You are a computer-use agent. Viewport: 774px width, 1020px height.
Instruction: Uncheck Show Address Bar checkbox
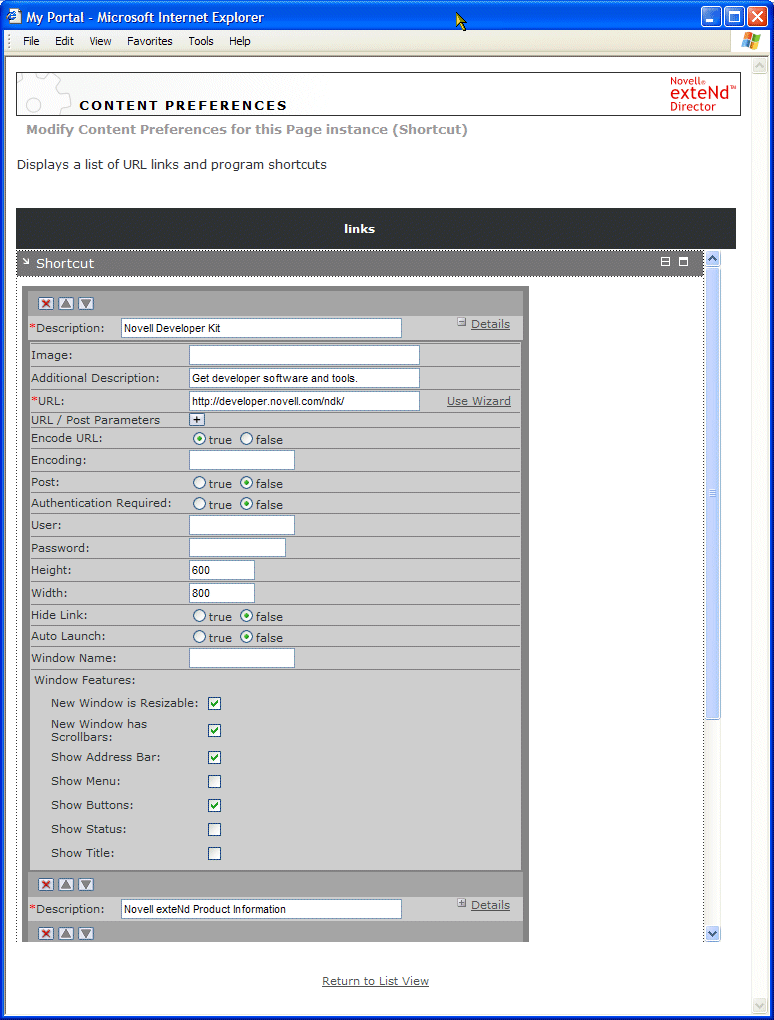pos(214,758)
